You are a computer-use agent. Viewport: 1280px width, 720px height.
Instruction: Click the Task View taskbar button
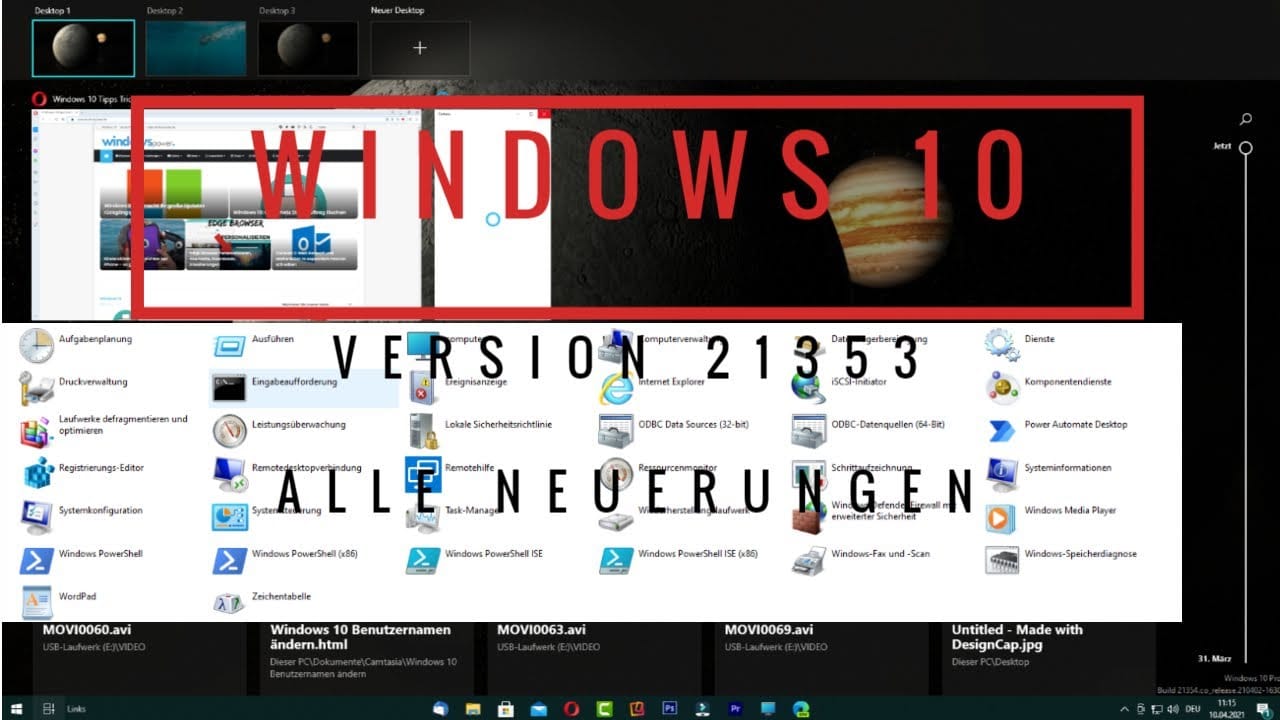click(x=48, y=708)
